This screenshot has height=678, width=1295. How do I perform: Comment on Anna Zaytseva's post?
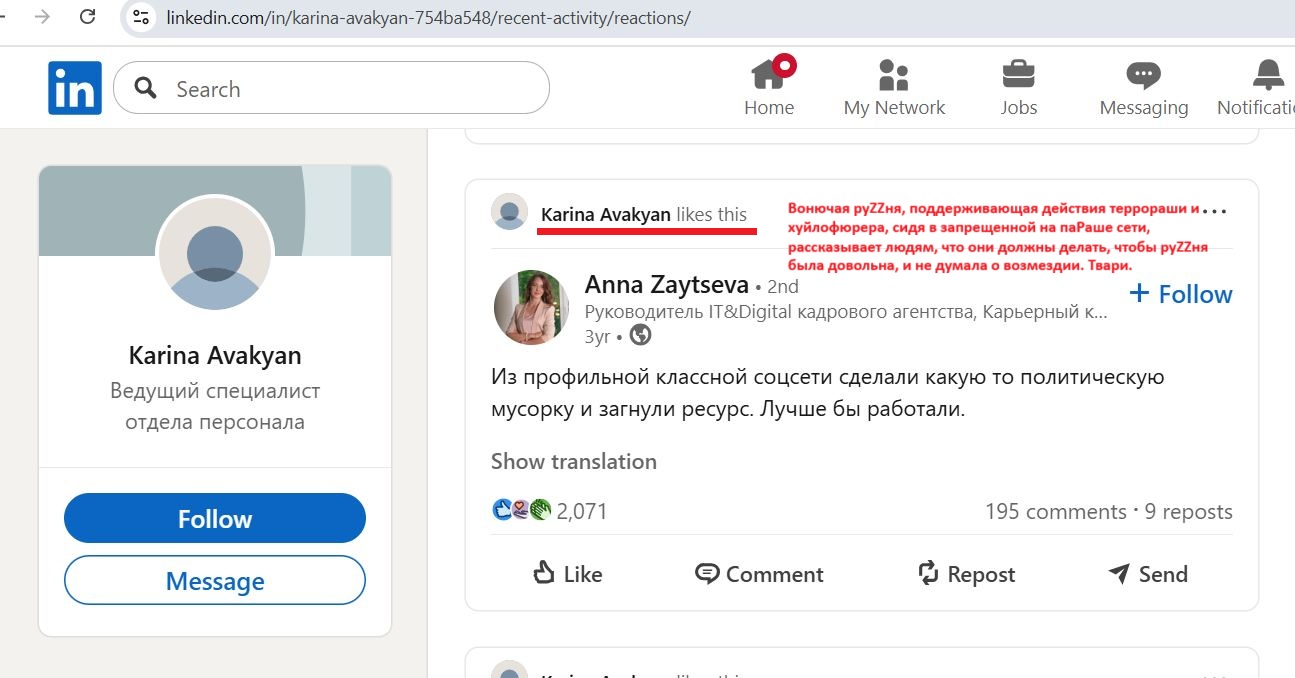click(x=759, y=574)
